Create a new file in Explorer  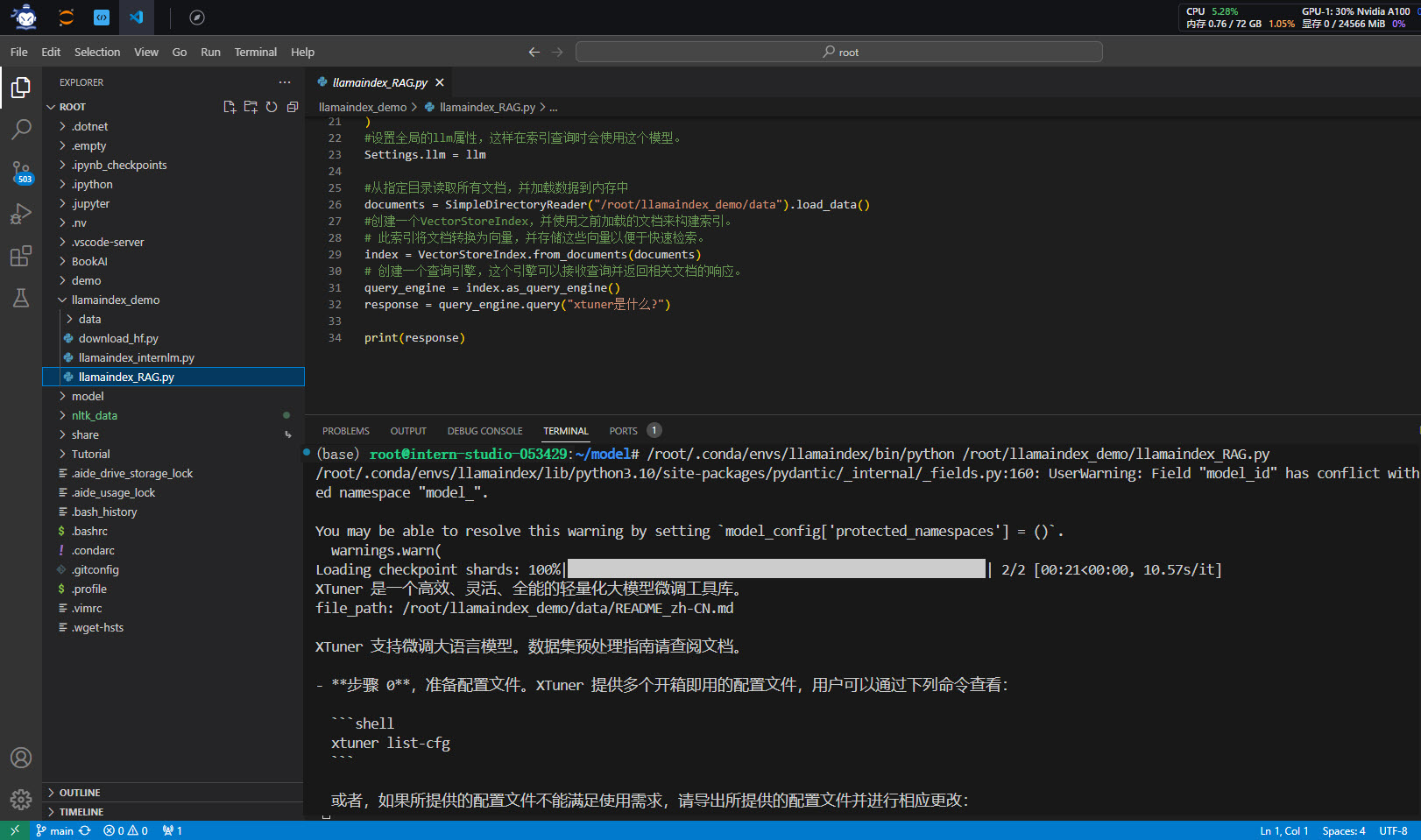230,107
